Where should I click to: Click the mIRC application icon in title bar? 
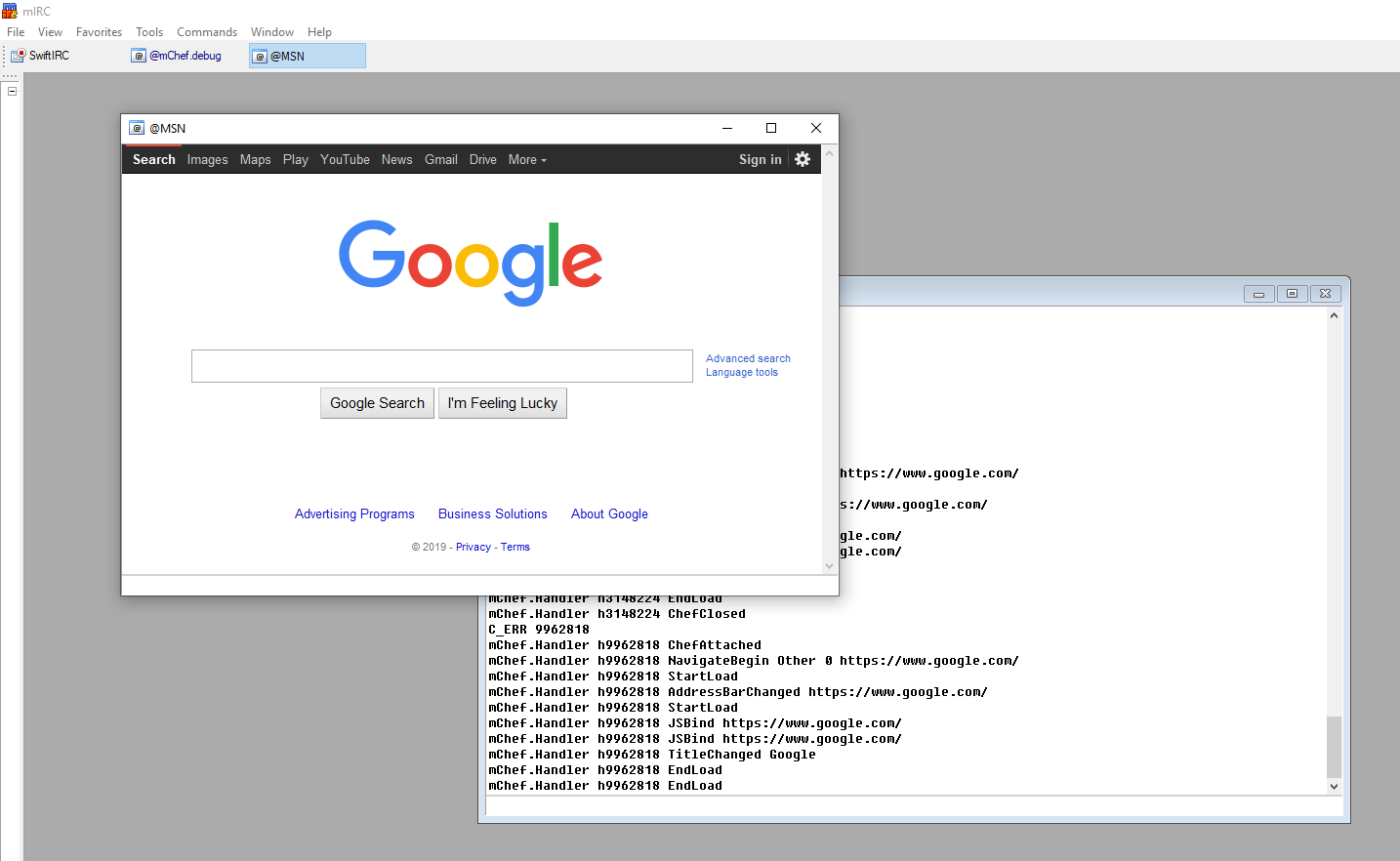click(x=10, y=11)
